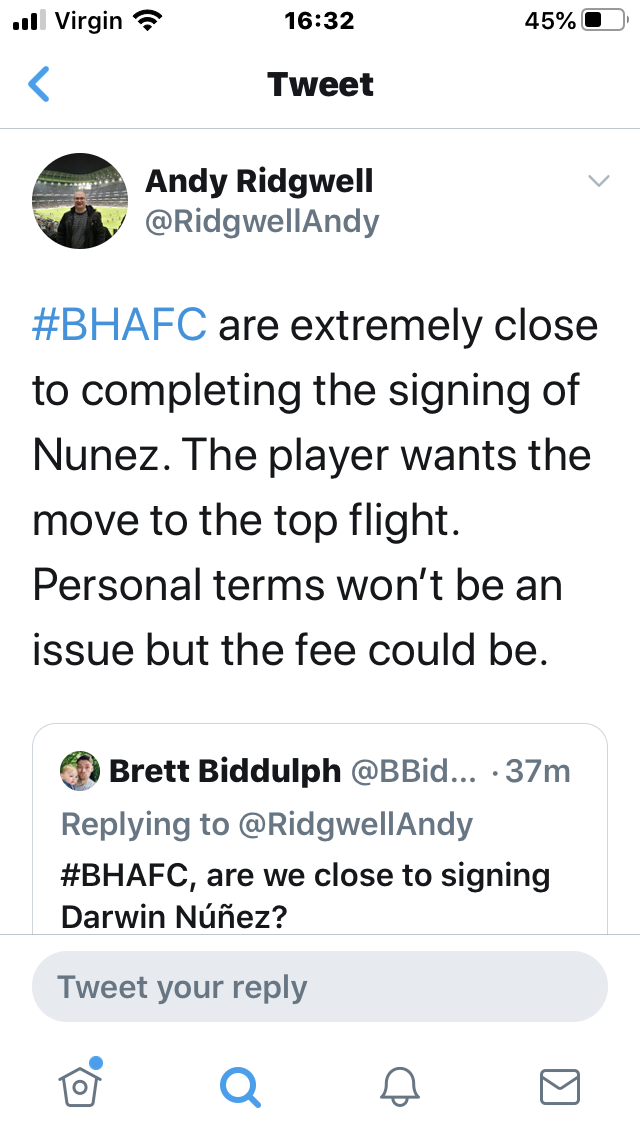Tap the truncated @BBid... handle
This screenshot has width=640, height=1136.
[x=414, y=772]
